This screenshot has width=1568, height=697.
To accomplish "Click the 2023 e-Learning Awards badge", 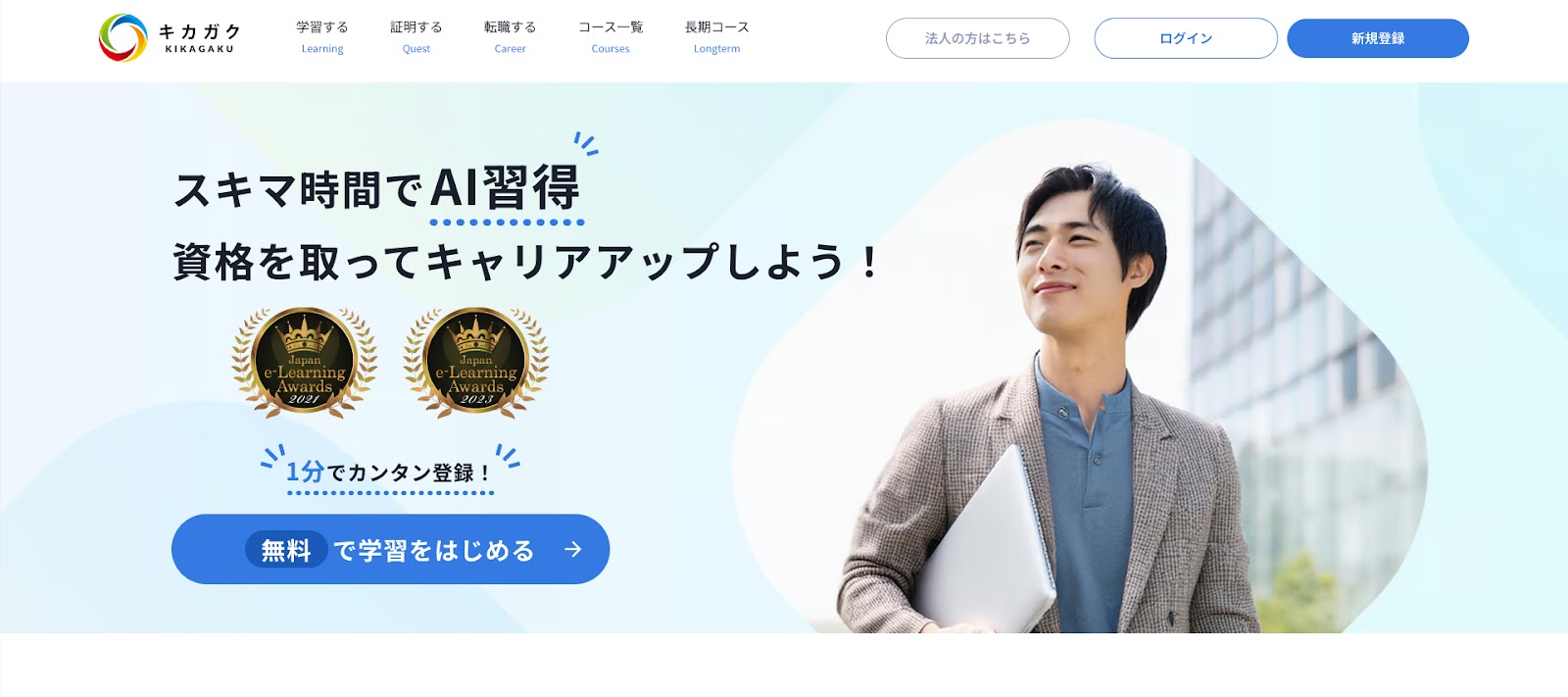I will (476, 362).
